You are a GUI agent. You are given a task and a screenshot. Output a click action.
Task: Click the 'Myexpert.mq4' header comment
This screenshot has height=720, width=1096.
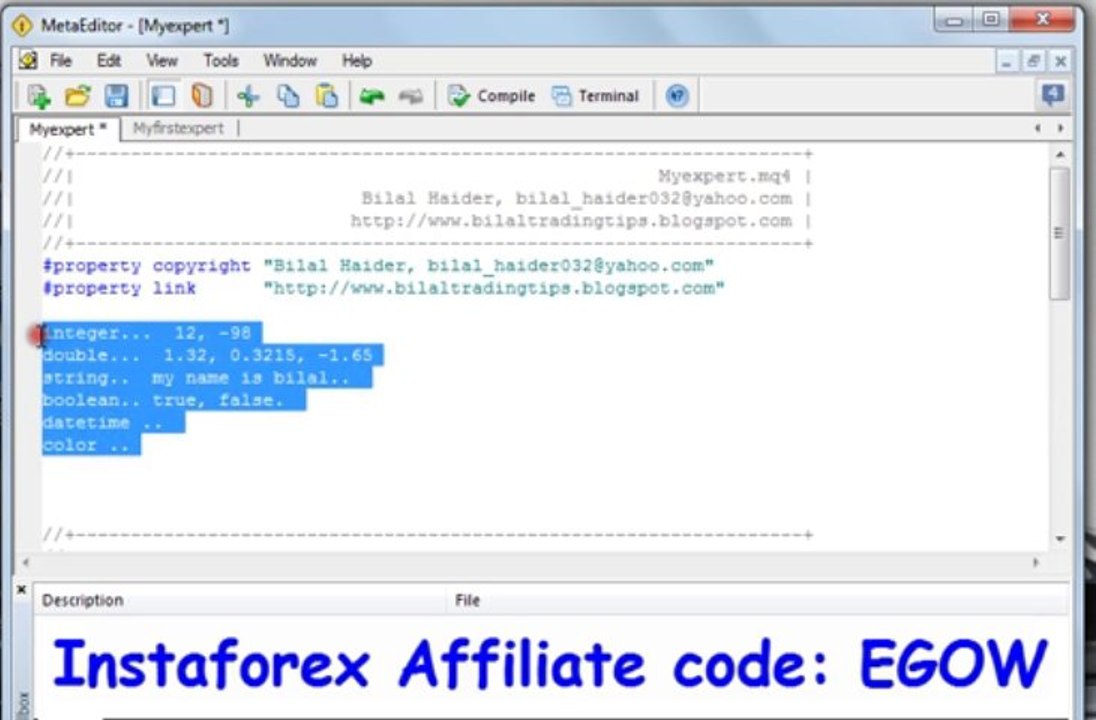(x=724, y=176)
